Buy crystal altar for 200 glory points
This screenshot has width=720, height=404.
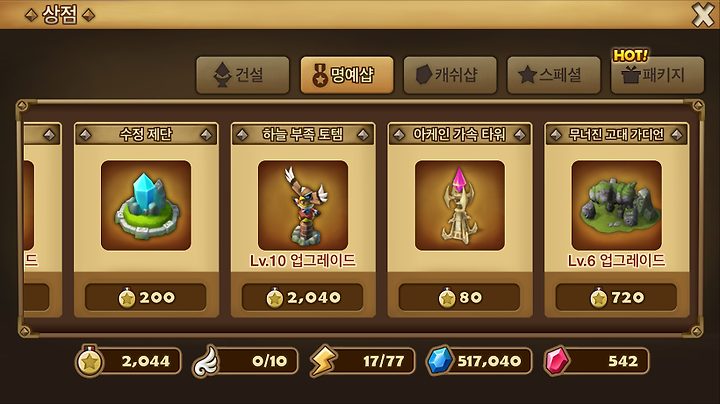[x=146, y=297]
